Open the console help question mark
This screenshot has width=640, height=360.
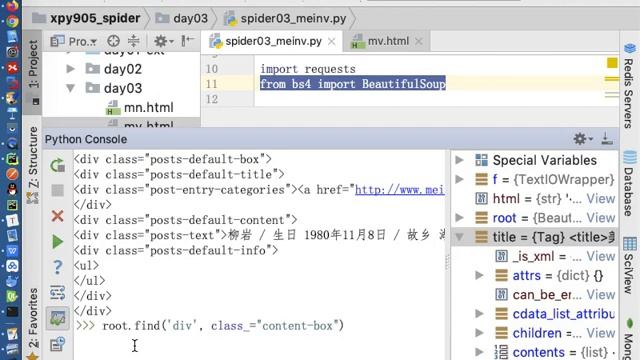(x=58, y=267)
